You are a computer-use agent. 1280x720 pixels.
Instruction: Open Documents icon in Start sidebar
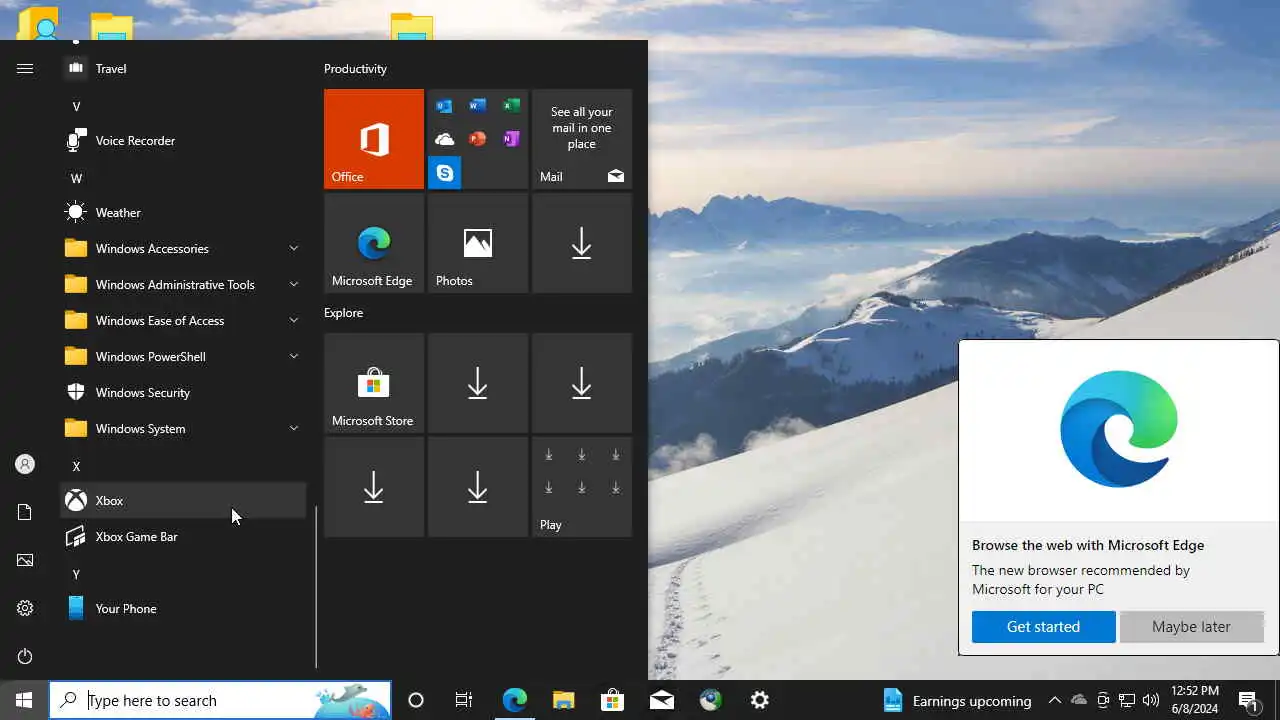coord(25,512)
